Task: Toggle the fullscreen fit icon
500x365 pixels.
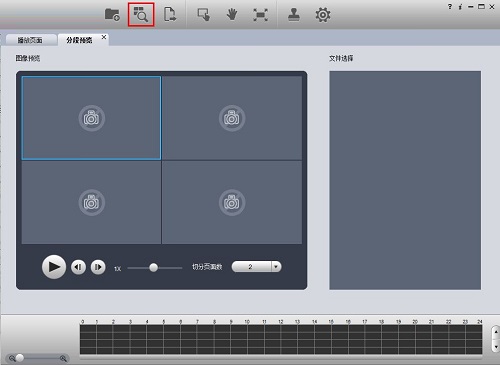Action: coord(260,15)
